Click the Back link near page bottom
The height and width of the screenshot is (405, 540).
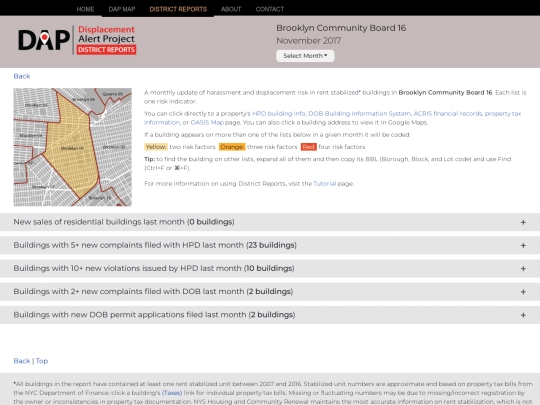point(22,361)
